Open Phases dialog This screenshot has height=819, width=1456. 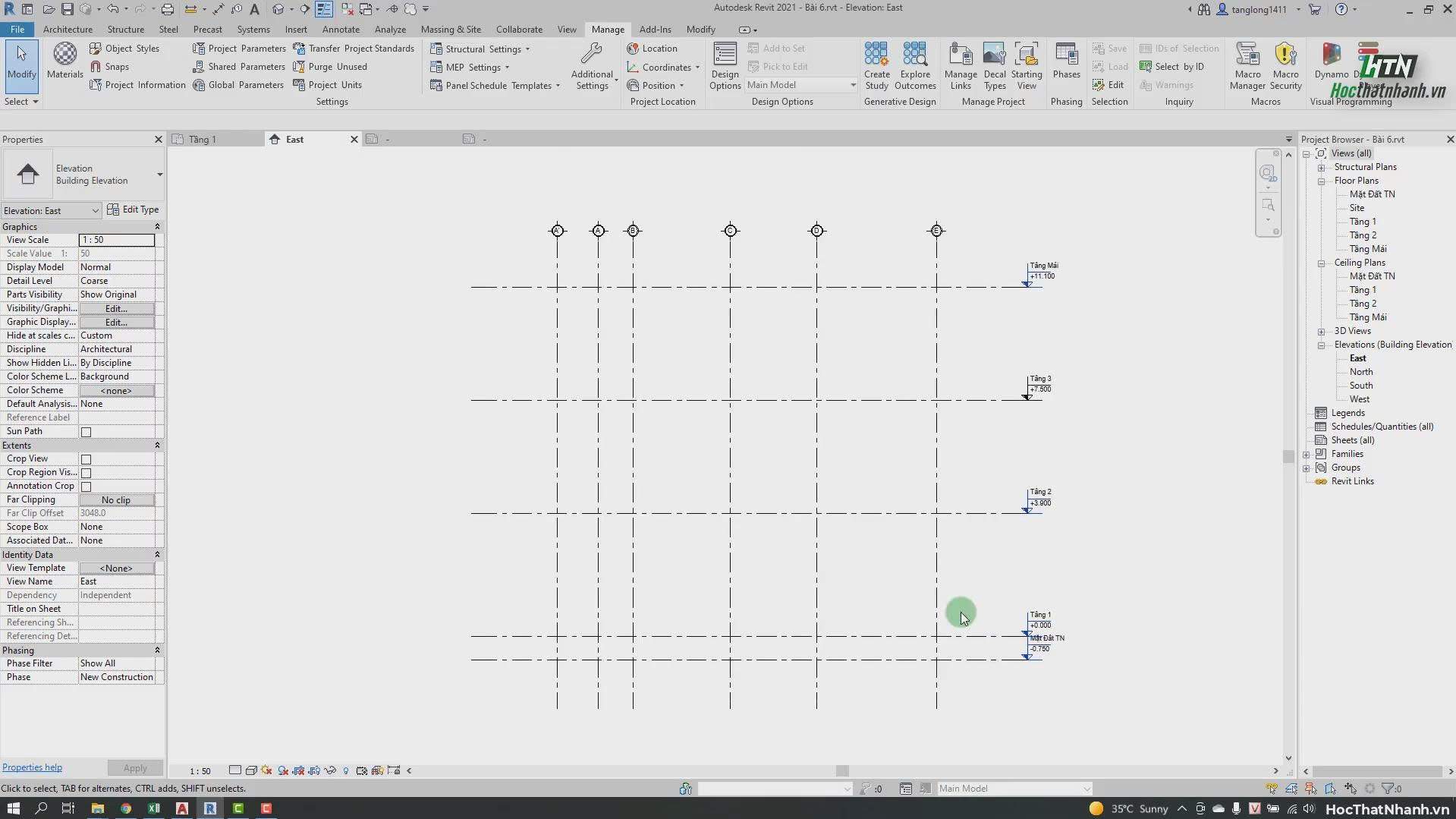1066,61
